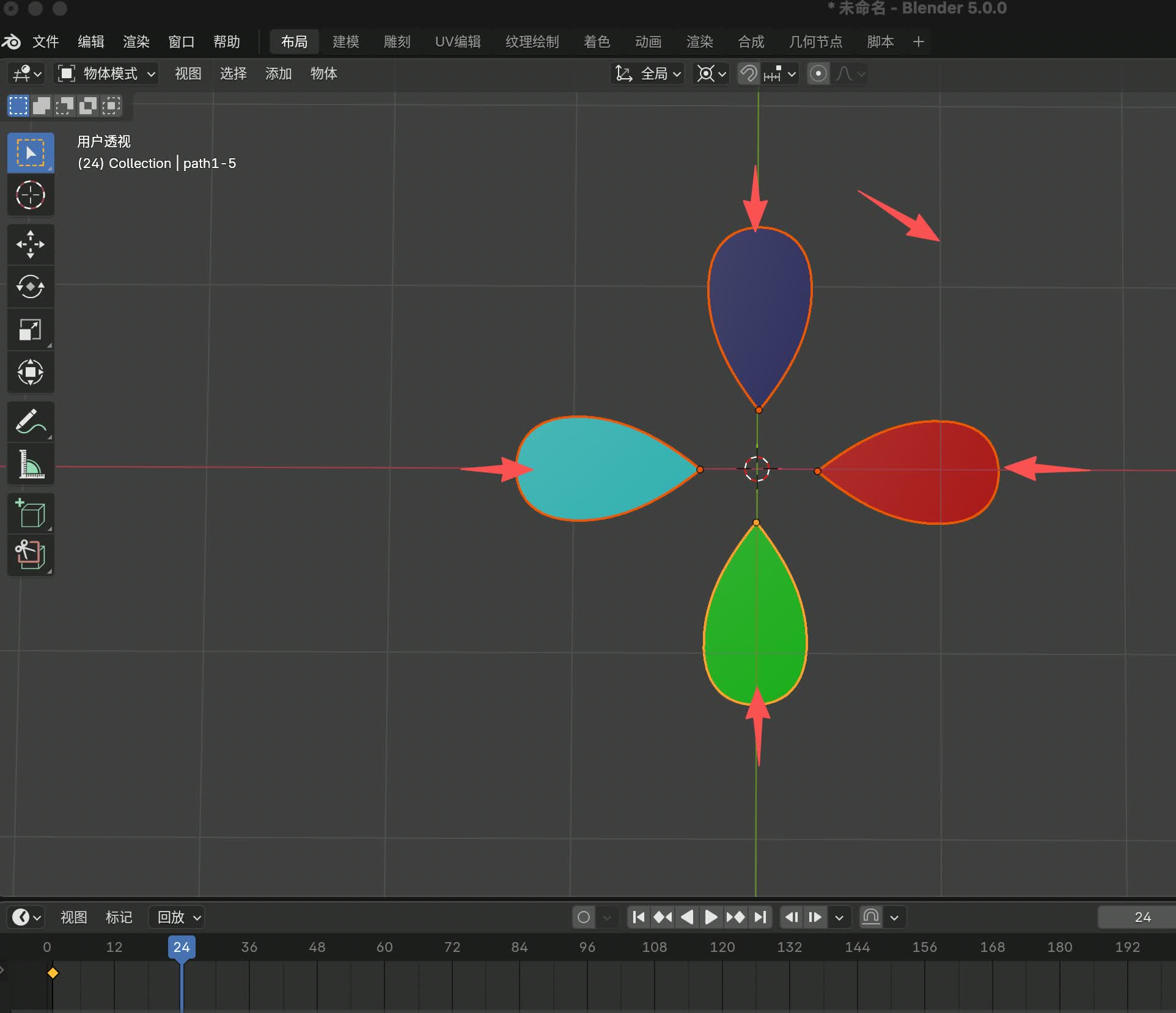Toggle proportional editing in the header

click(818, 74)
